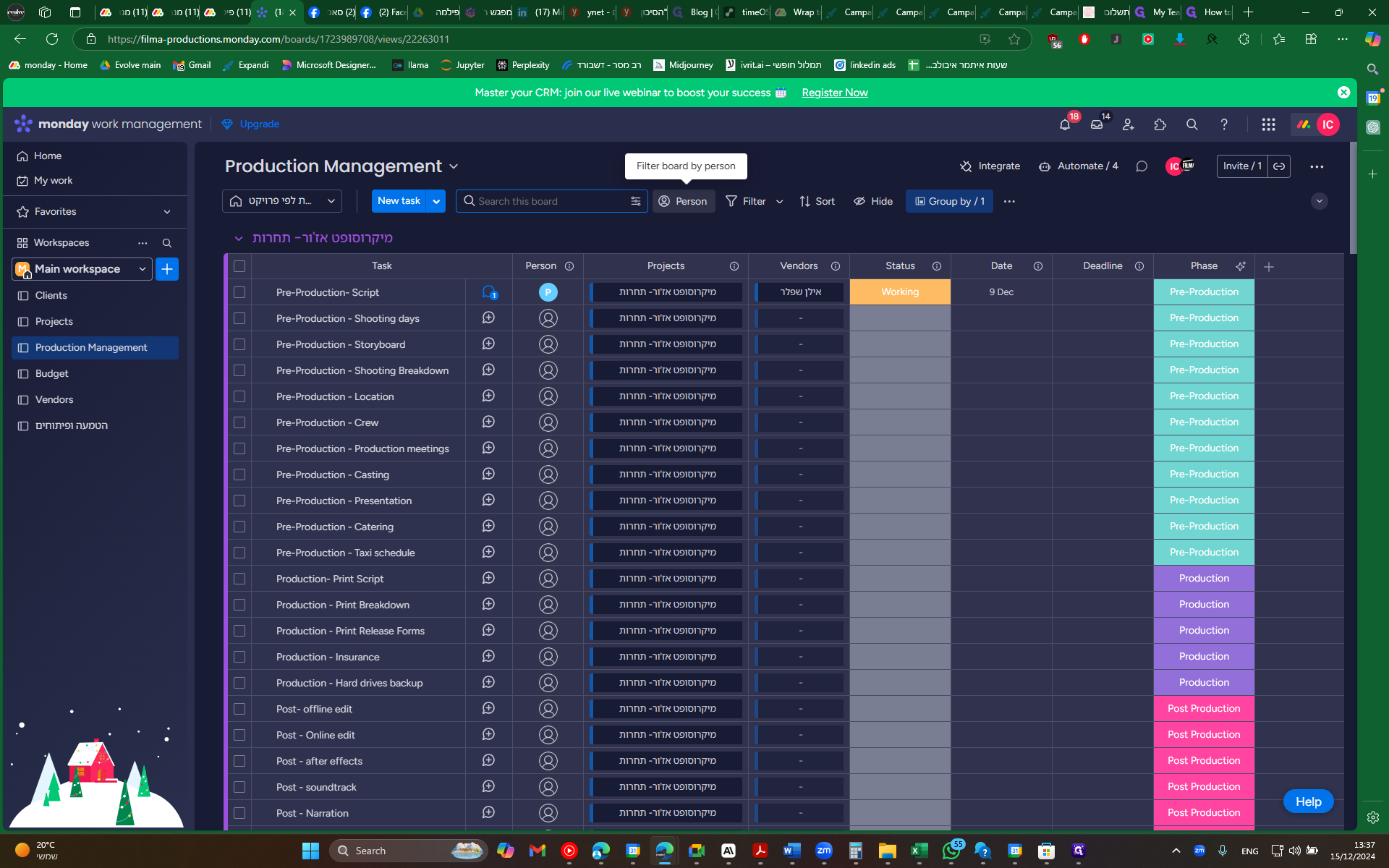
Task: Open the inbox tray icon
Action: click(x=1097, y=124)
